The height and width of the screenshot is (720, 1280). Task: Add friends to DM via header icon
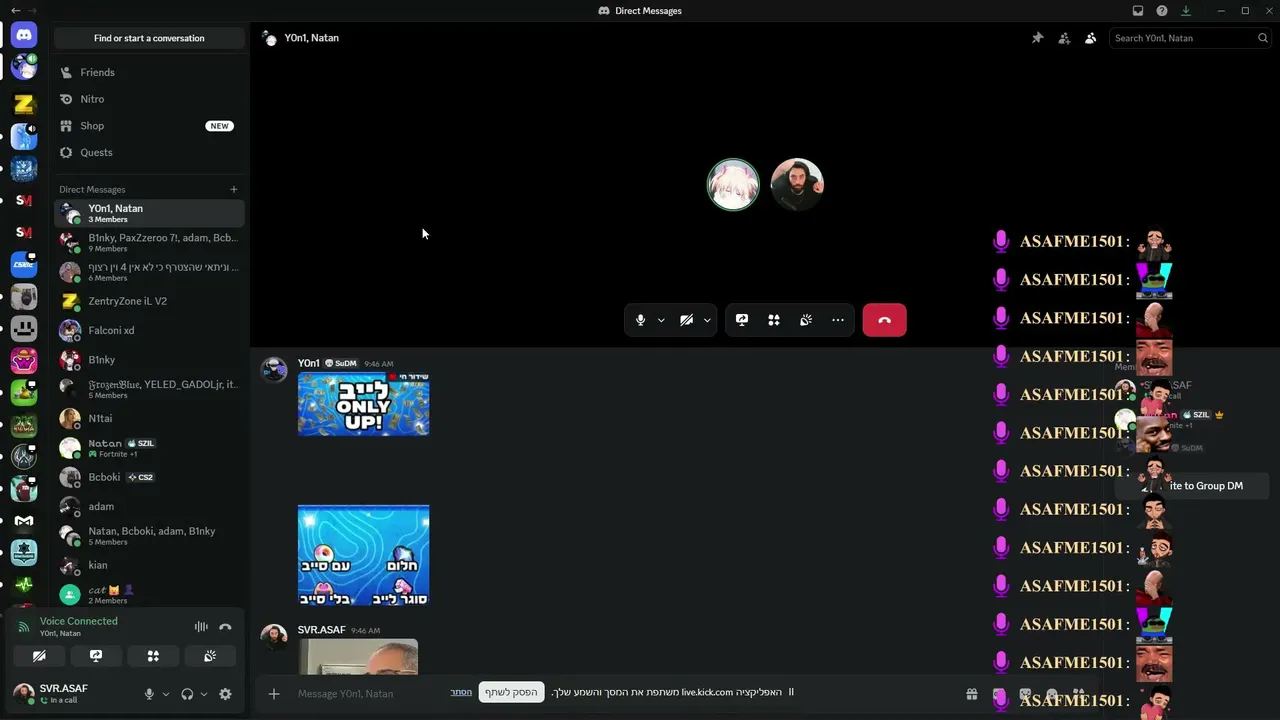click(1064, 38)
